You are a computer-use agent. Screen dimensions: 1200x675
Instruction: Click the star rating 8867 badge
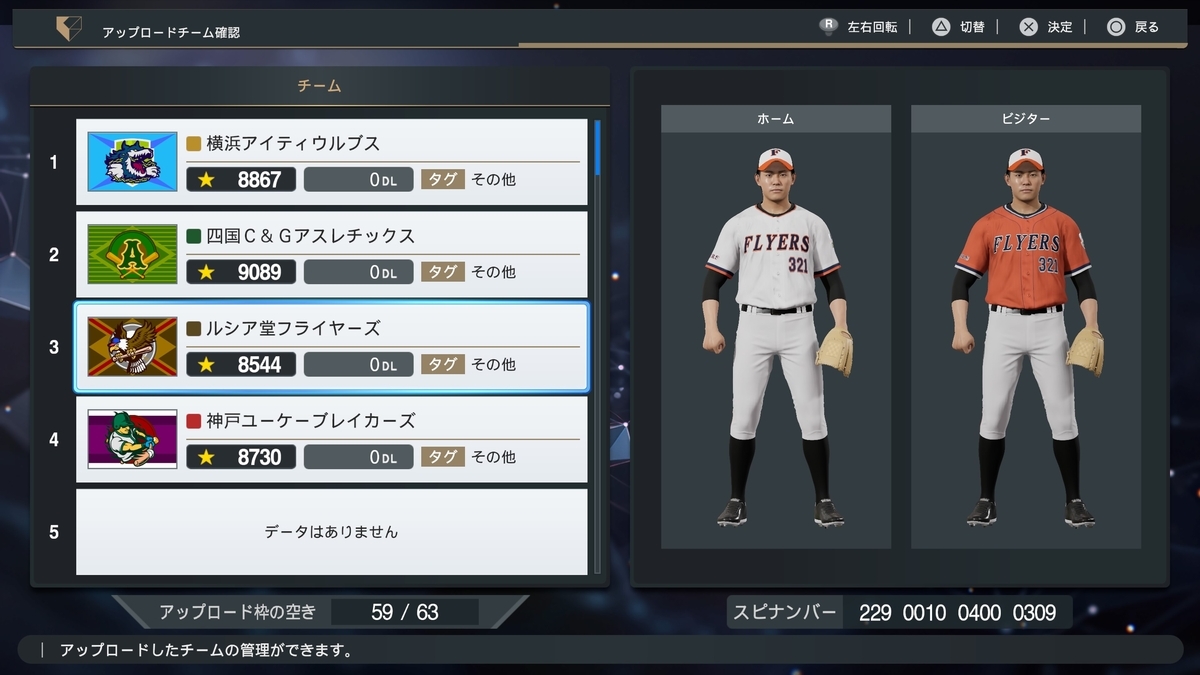point(241,180)
